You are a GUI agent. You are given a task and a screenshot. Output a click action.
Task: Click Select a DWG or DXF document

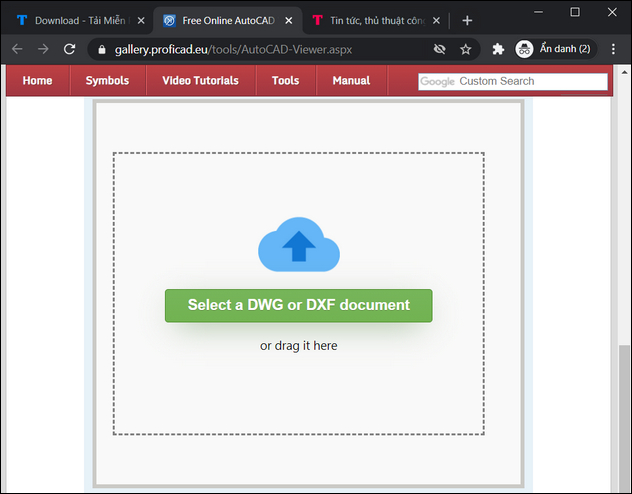point(299,305)
